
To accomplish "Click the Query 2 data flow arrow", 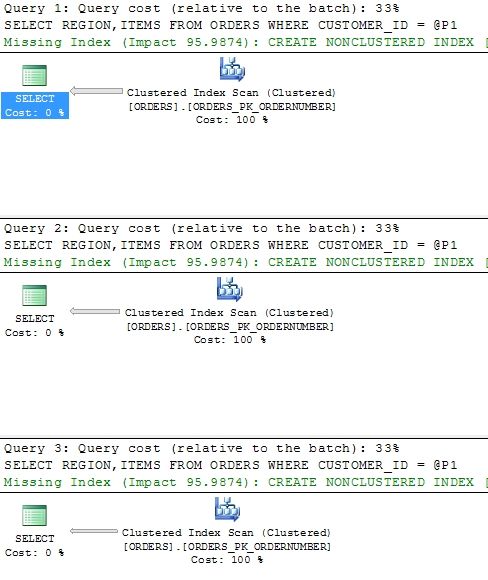I will click(x=95, y=311).
